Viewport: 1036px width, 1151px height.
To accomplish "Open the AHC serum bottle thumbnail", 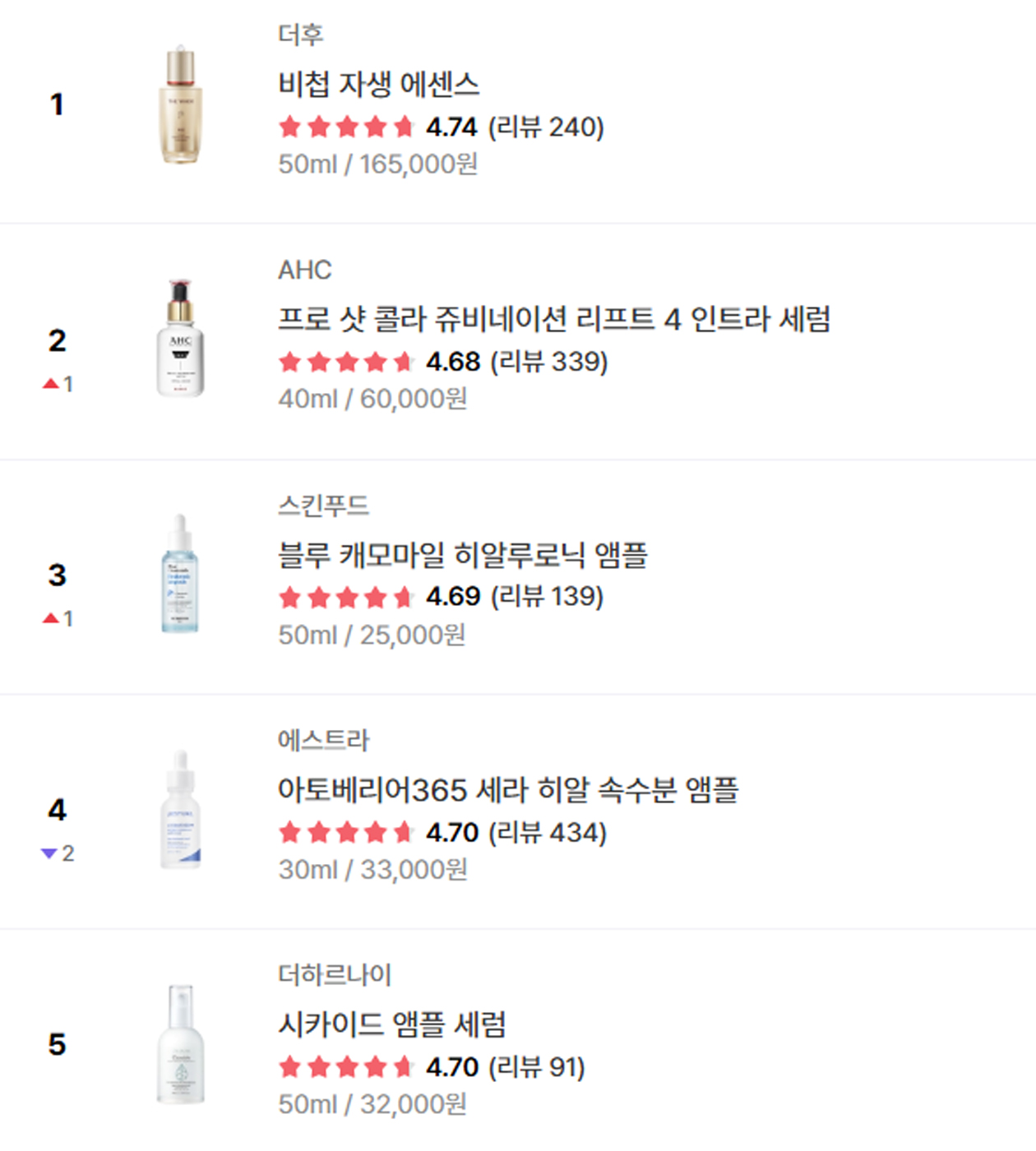I will 180,339.
